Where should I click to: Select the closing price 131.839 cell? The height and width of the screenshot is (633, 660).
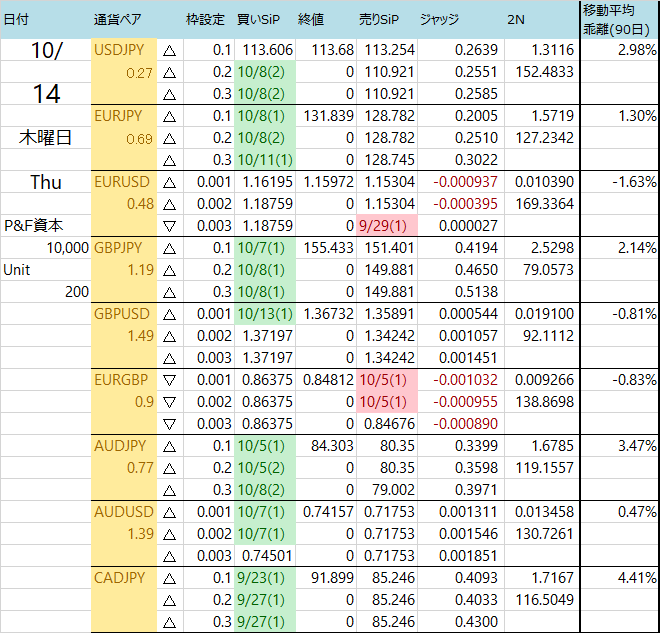click(x=326, y=116)
